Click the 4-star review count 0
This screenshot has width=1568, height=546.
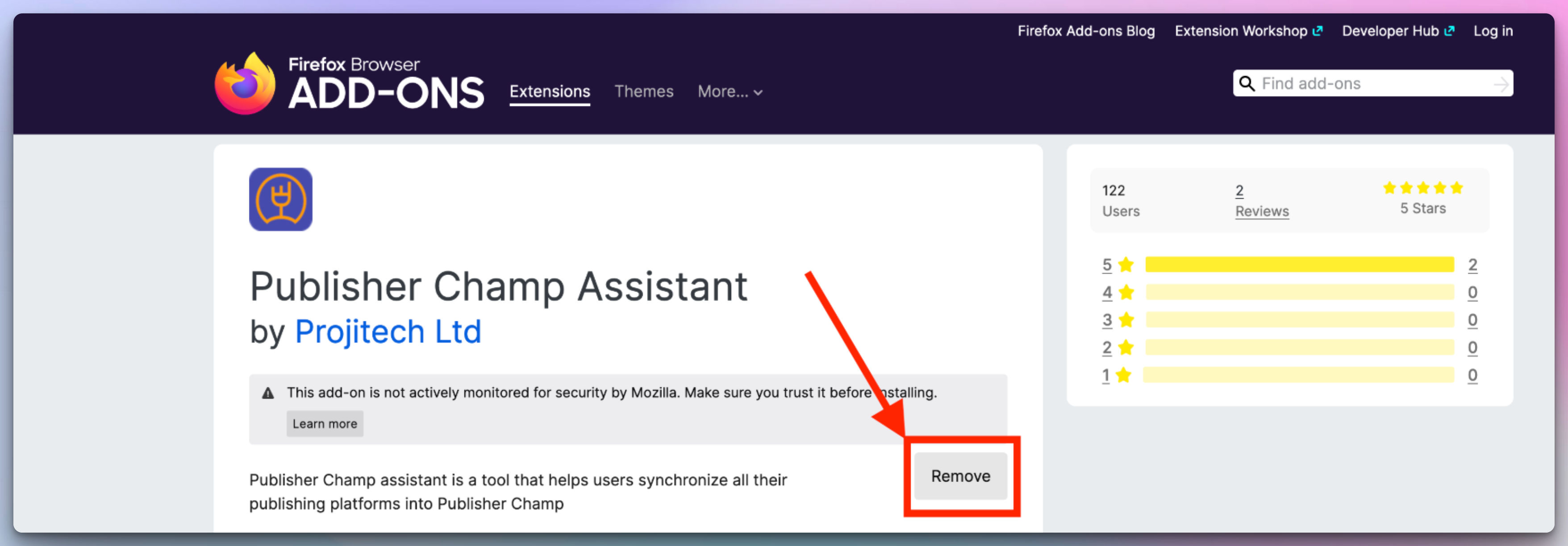pos(1472,293)
